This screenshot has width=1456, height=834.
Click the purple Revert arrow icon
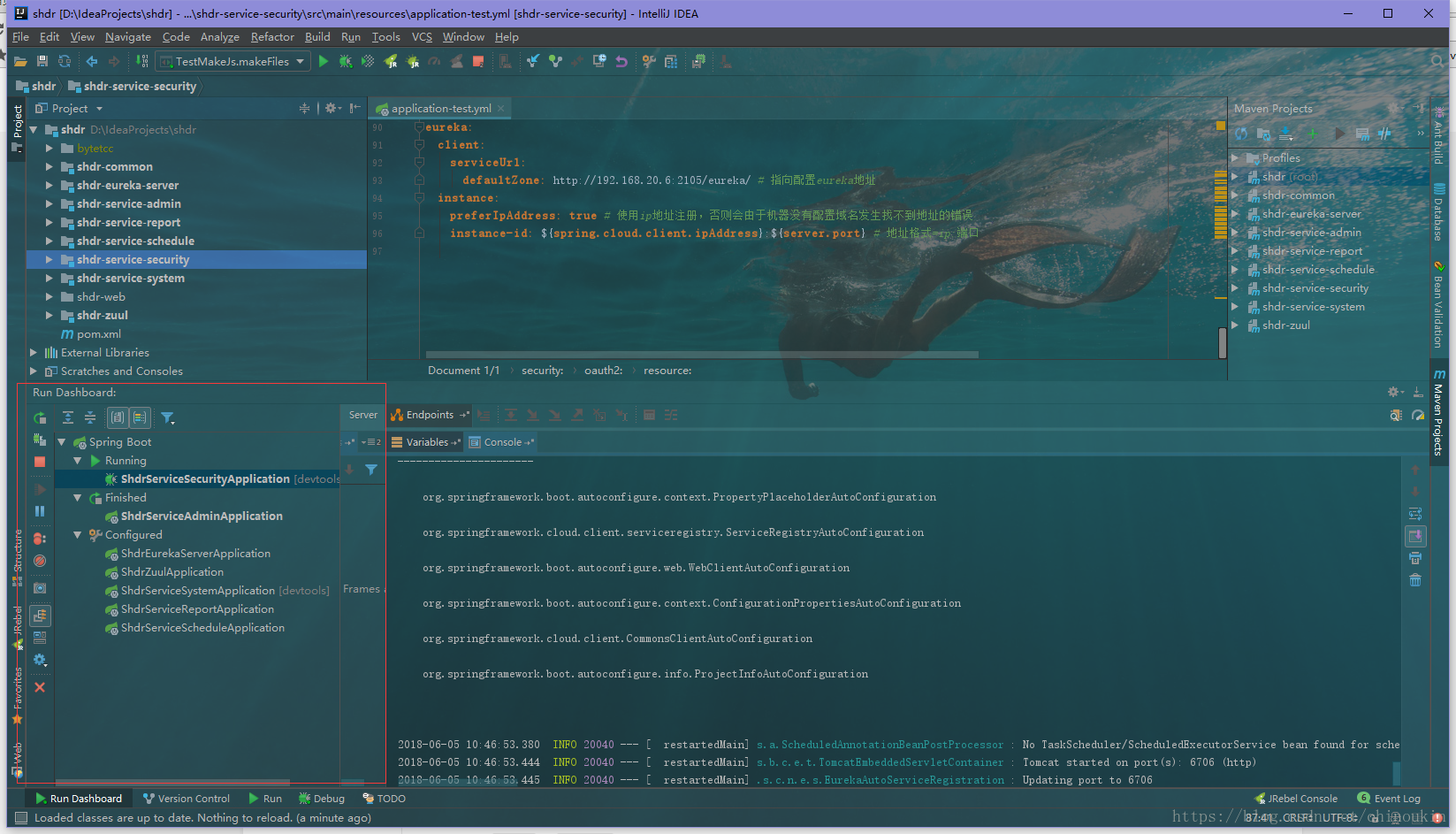coord(621,61)
